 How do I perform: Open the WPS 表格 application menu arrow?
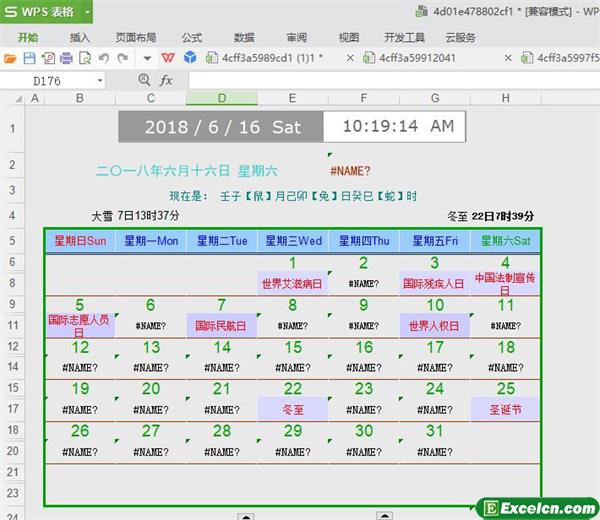[87, 12]
